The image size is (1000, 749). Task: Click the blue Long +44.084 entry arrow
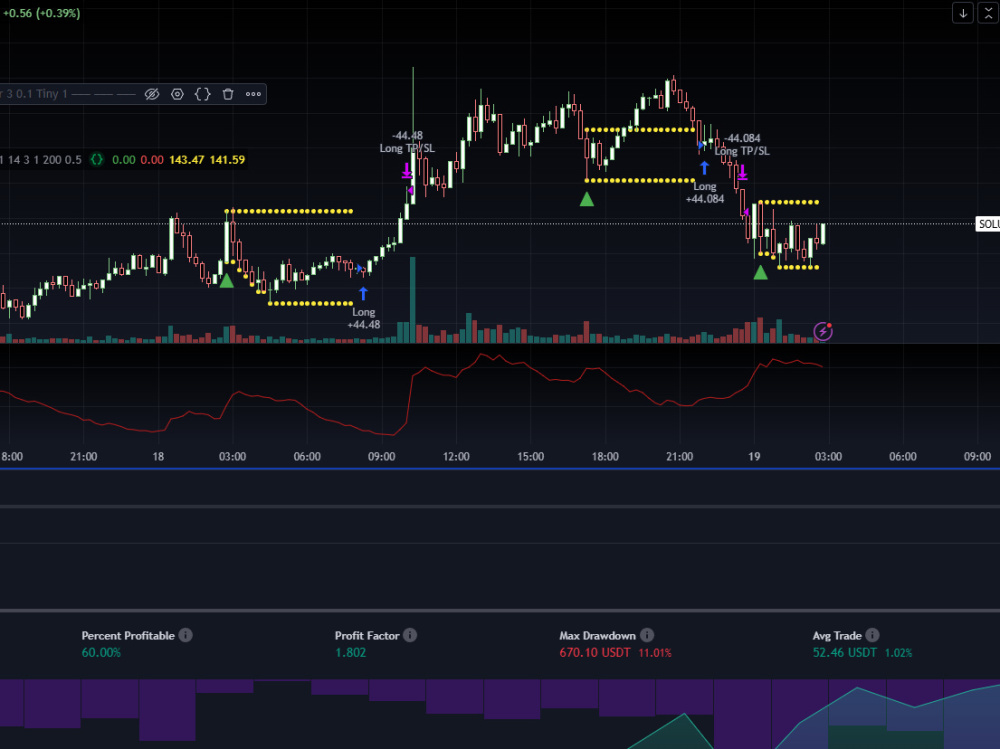pos(704,168)
